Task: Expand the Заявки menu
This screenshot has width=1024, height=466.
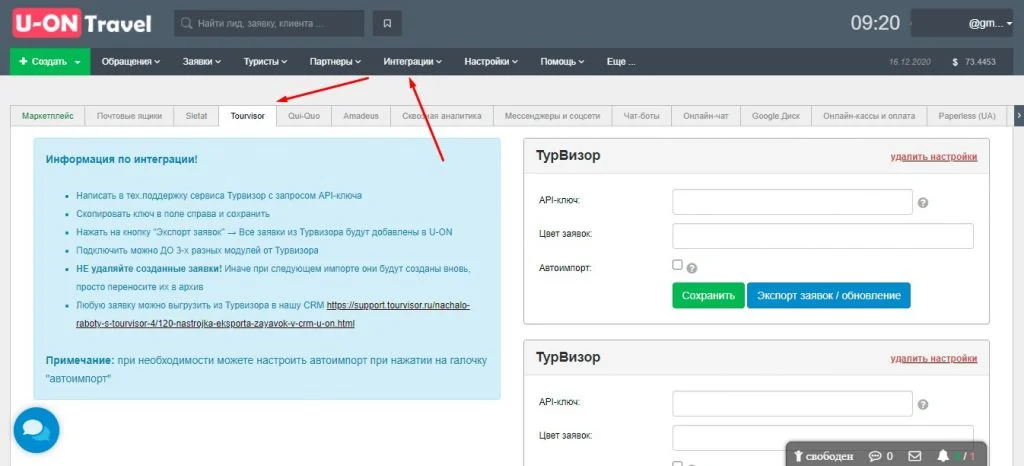Action: (202, 62)
